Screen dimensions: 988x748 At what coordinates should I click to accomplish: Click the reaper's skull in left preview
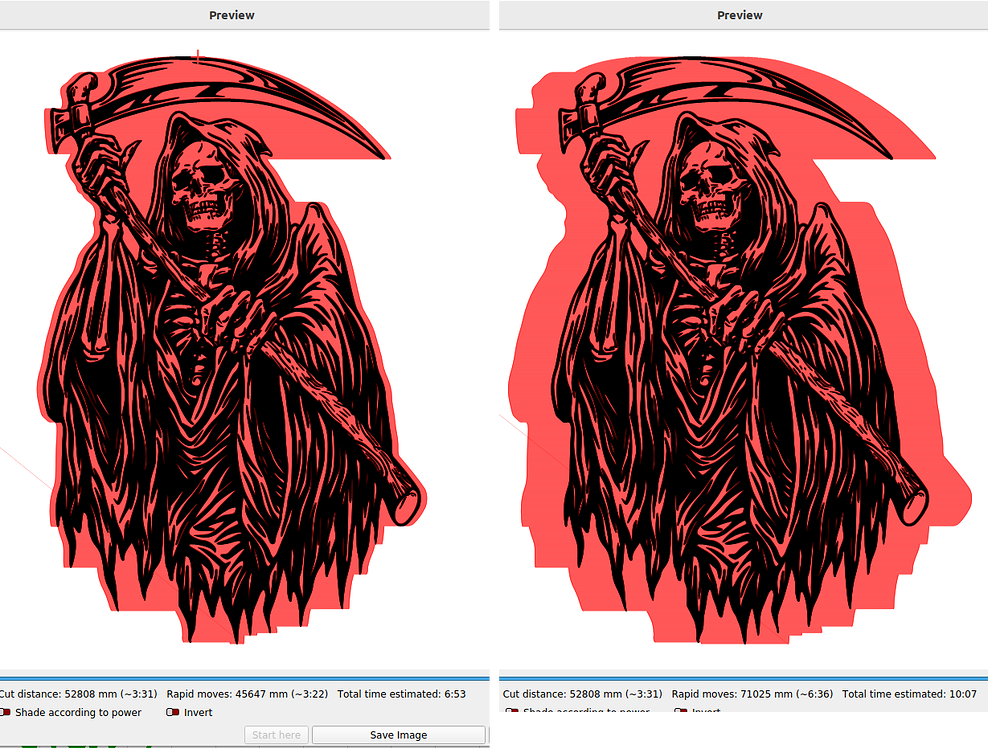point(203,187)
